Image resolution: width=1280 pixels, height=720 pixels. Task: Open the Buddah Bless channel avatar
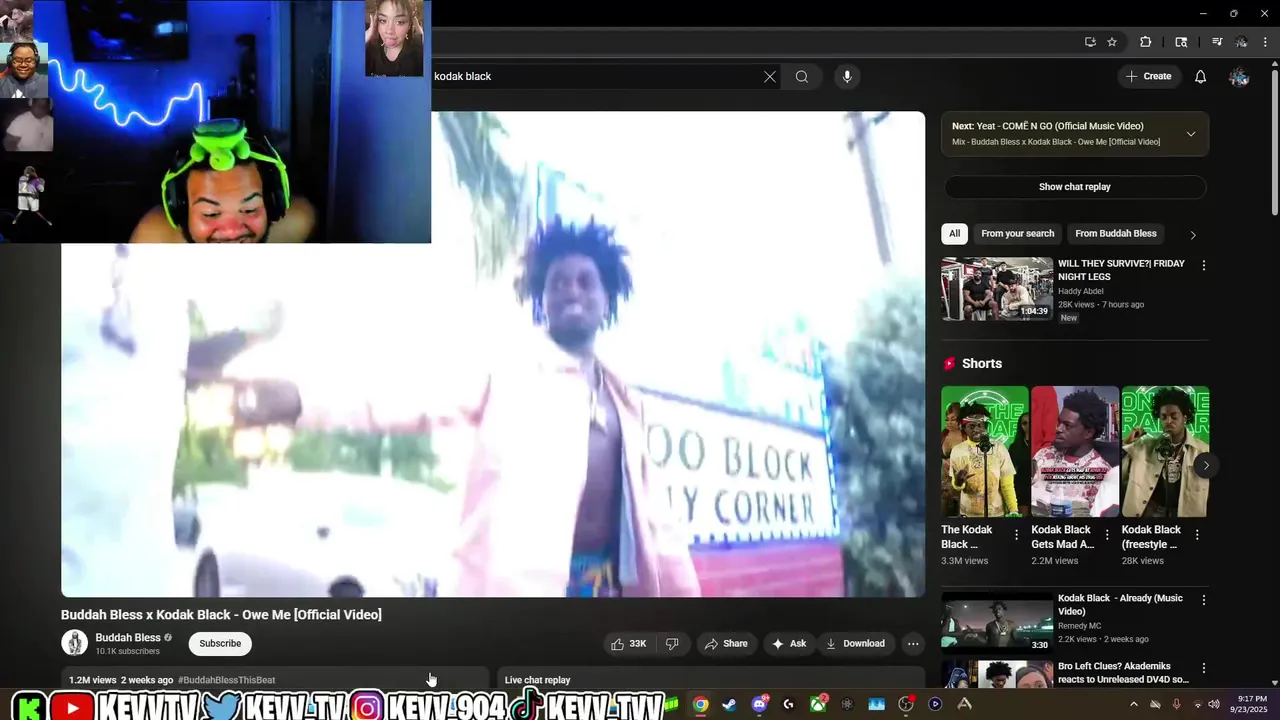(x=74, y=643)
